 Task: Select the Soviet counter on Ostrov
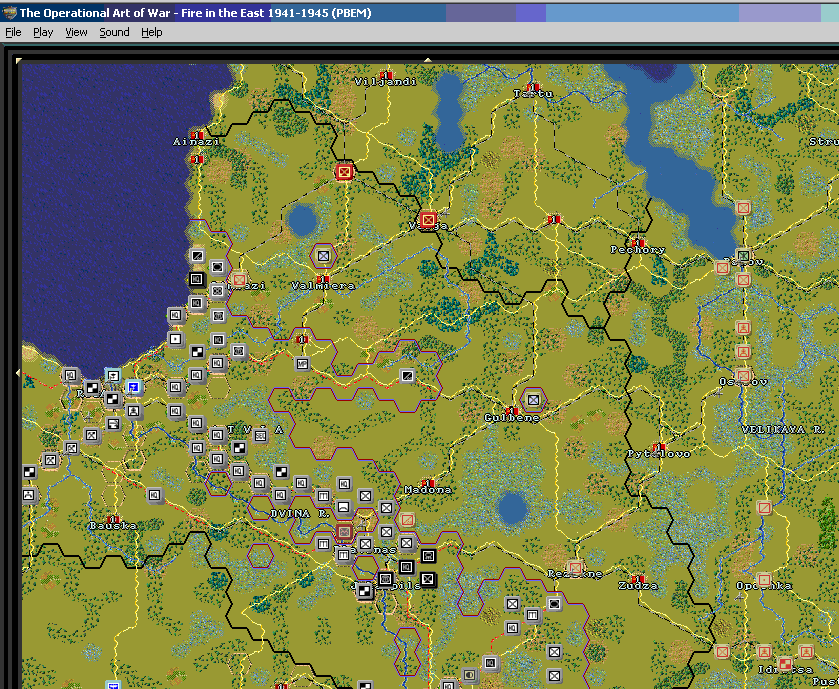(743, 376)
